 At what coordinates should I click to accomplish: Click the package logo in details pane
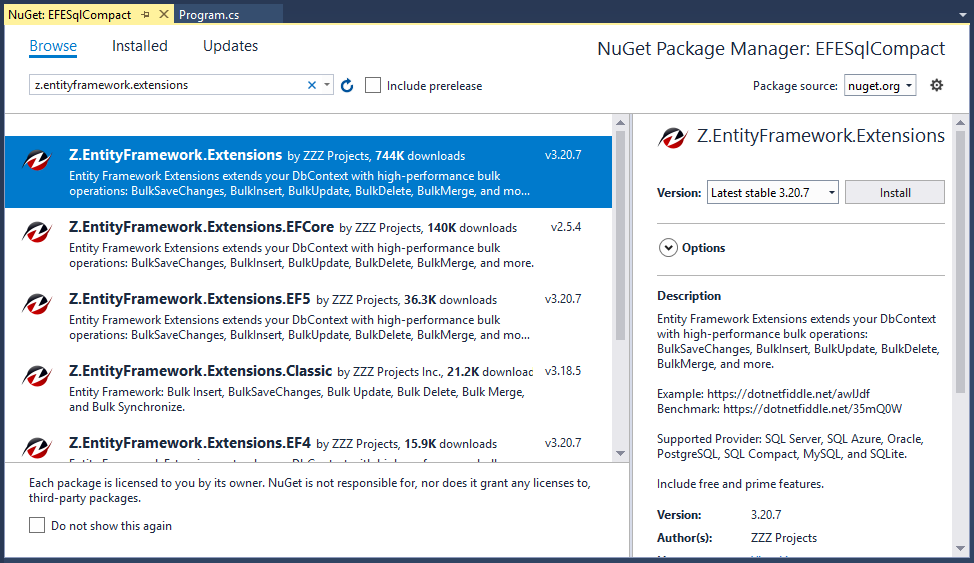click(673, 137)
